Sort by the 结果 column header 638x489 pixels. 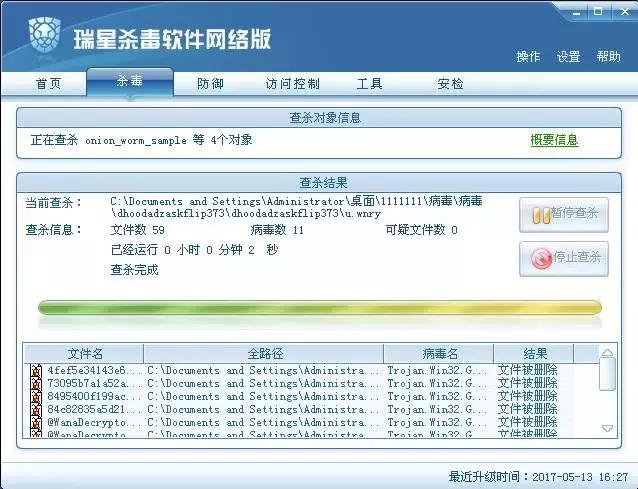(534, 353)
